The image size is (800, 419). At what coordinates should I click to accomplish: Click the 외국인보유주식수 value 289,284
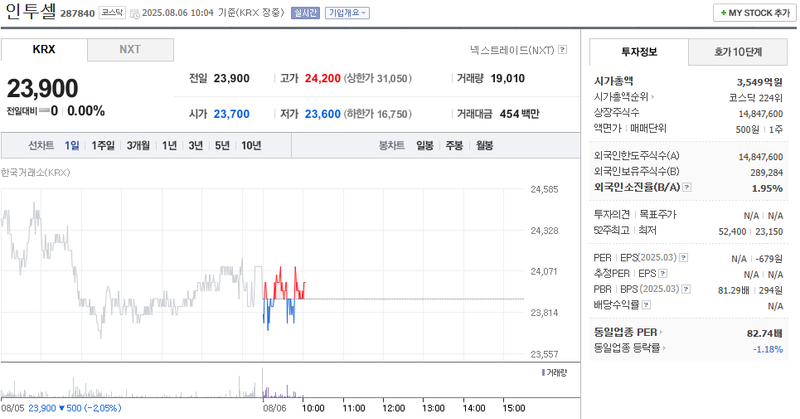(766, 172)
